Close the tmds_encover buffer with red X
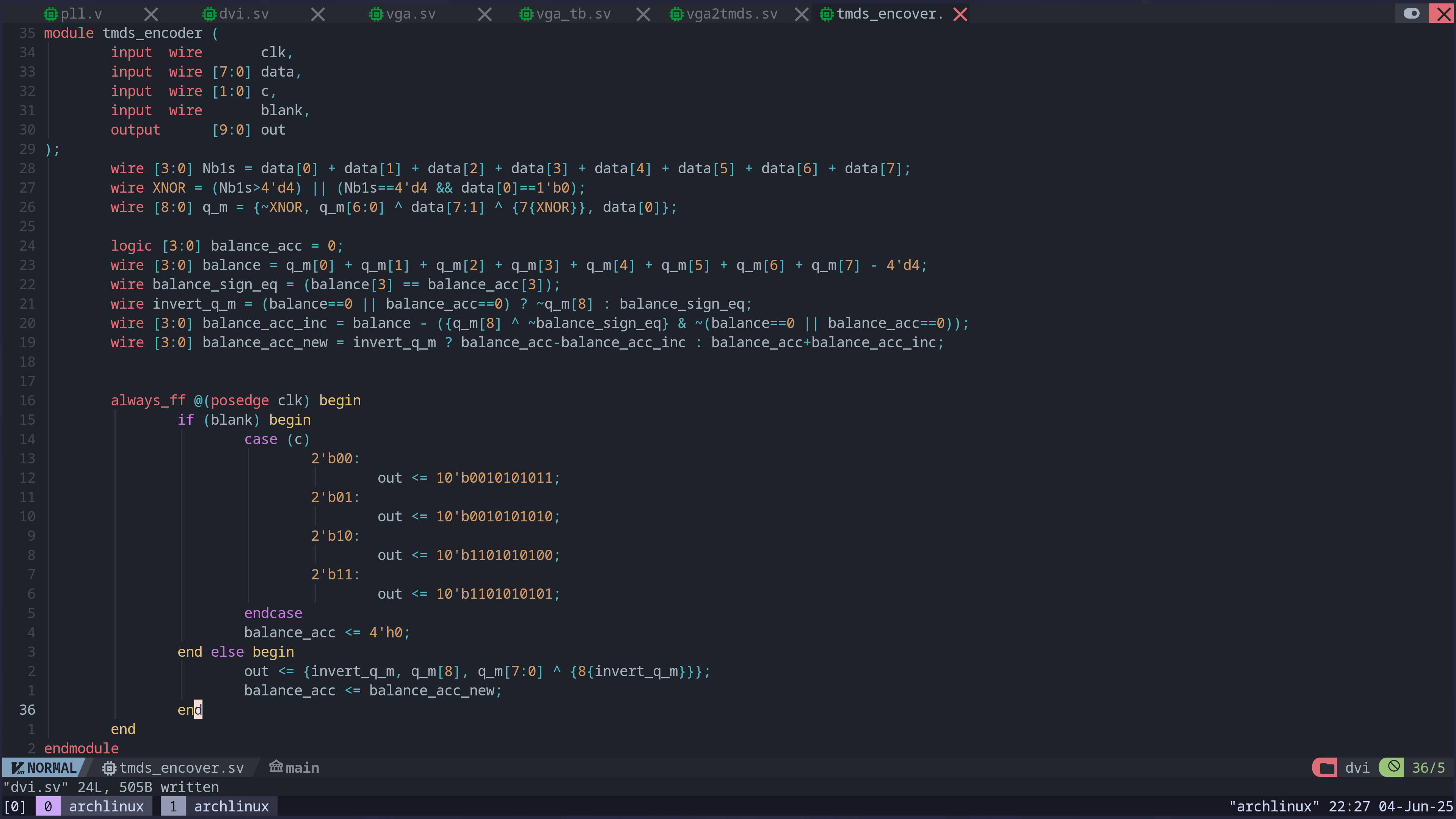 click(x=960, y=14)
